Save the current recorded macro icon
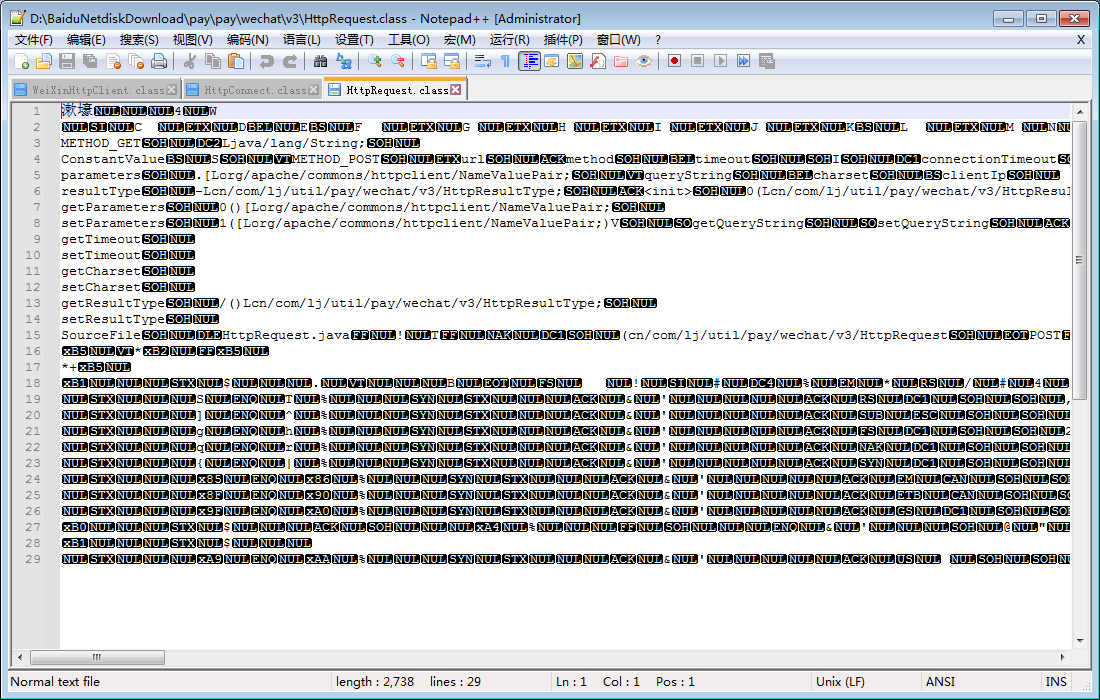 pyautogui.click(x=767, y=62)
